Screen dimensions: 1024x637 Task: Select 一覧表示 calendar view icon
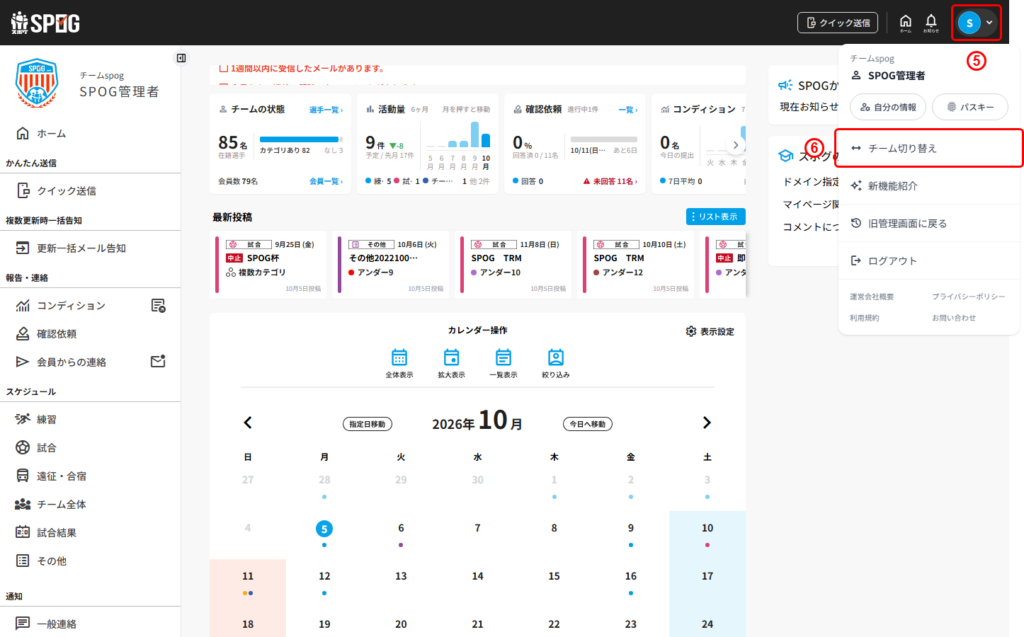pos(503,364)
